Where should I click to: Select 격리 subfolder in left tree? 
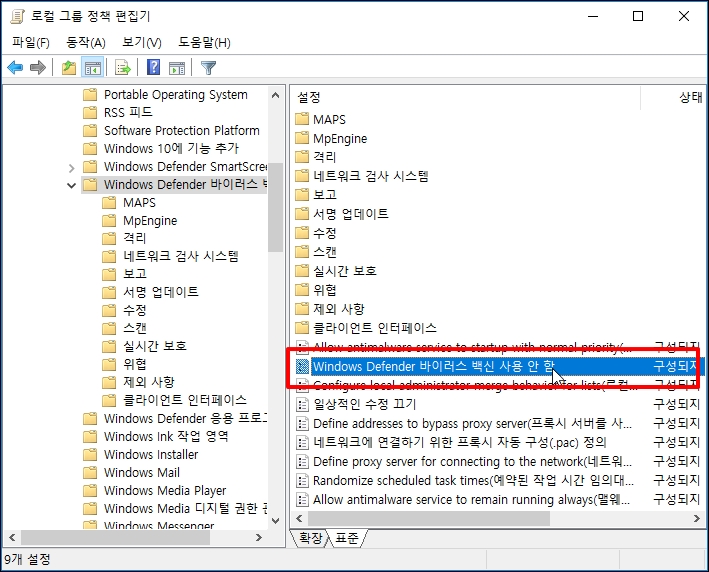coord(135,238)
